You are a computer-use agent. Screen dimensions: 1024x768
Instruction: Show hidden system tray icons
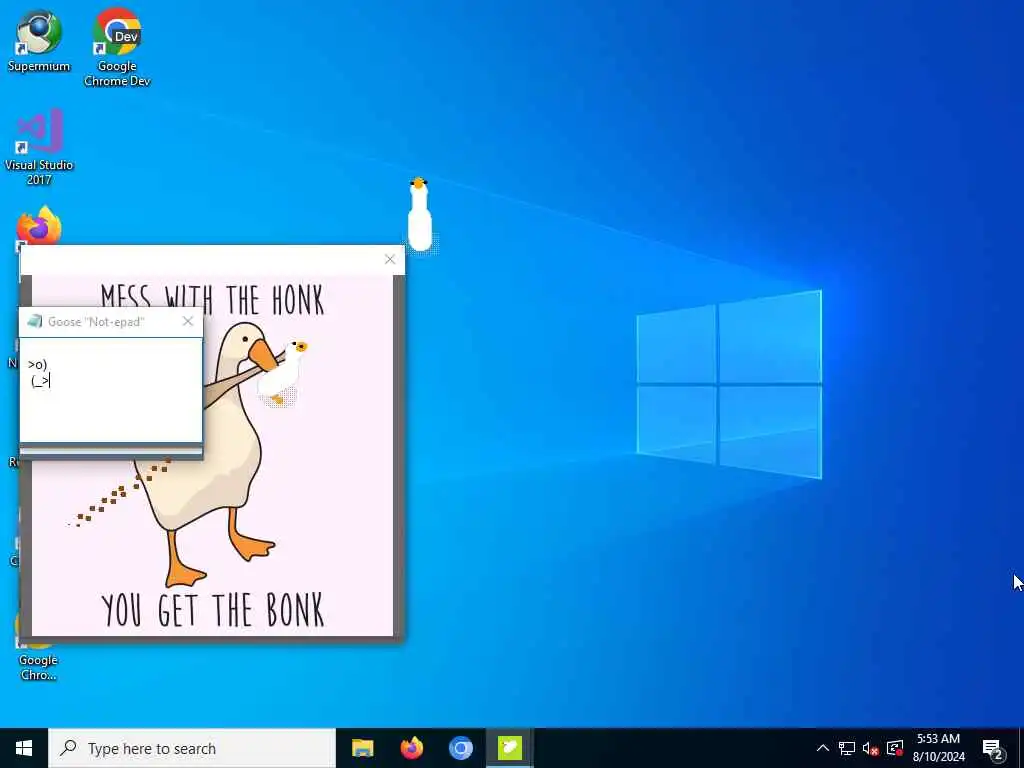click(x=823, y=748)
